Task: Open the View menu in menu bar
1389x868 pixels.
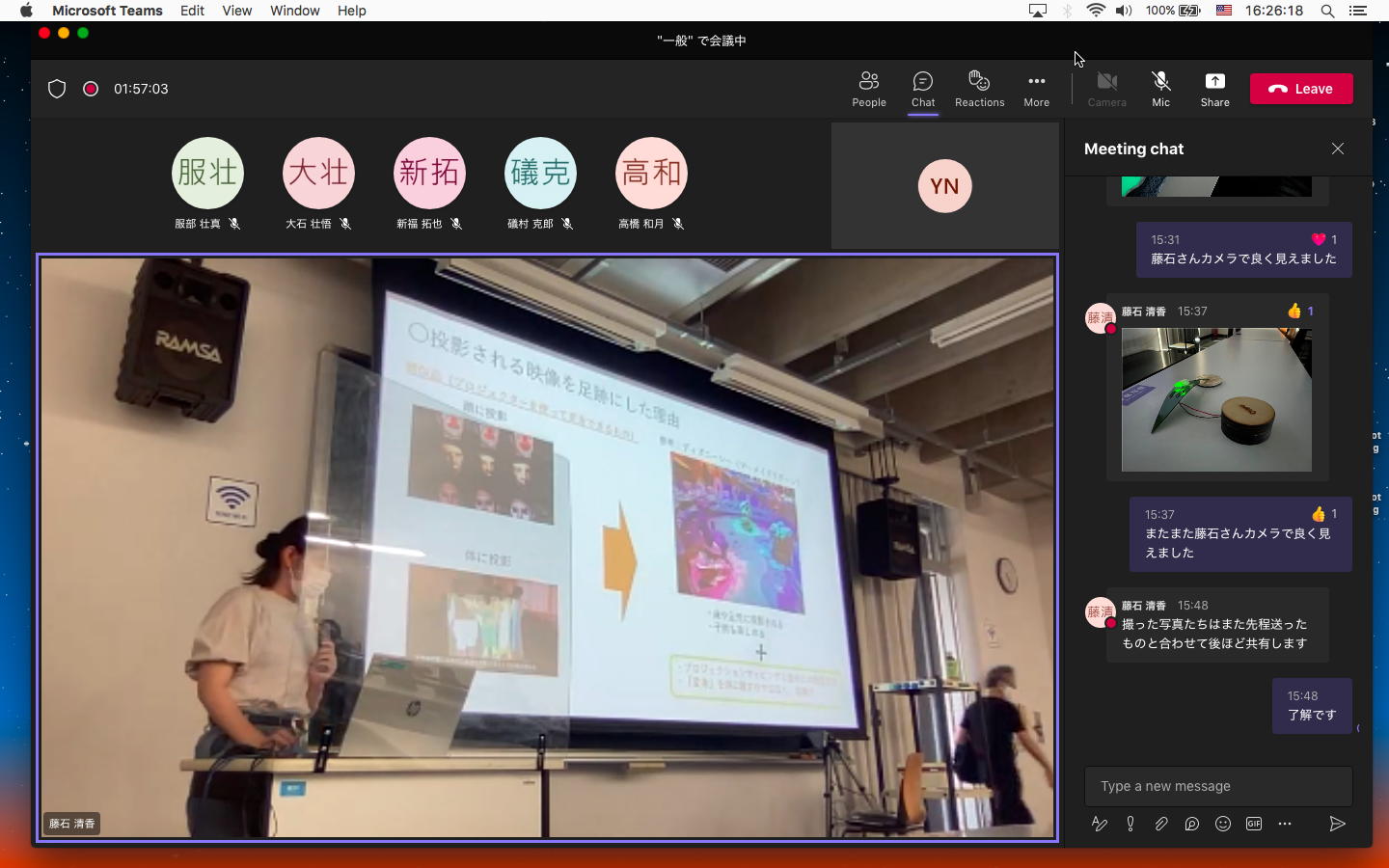Action: (236, 11)
